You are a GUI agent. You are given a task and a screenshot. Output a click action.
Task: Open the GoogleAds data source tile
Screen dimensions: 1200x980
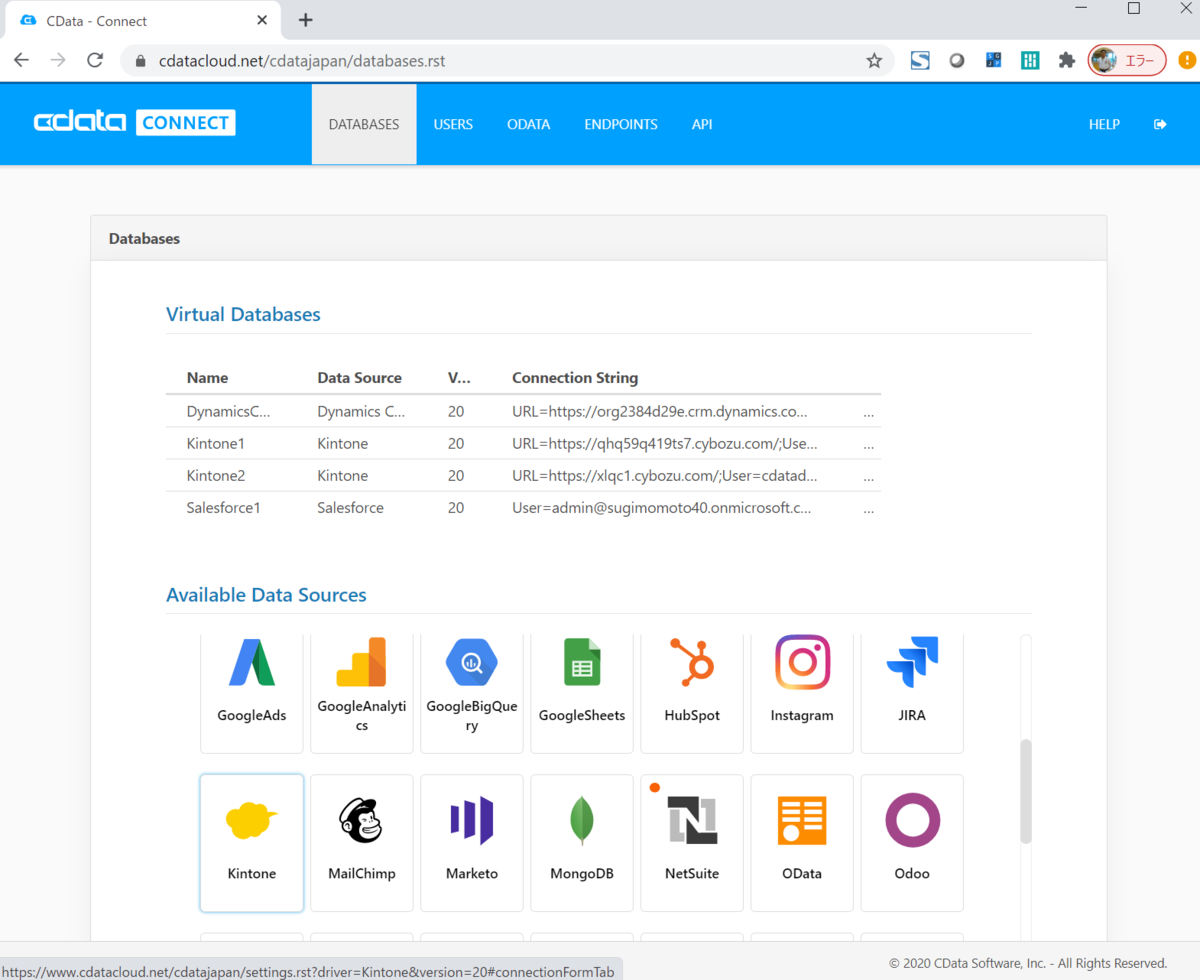(x=252, y=693)
